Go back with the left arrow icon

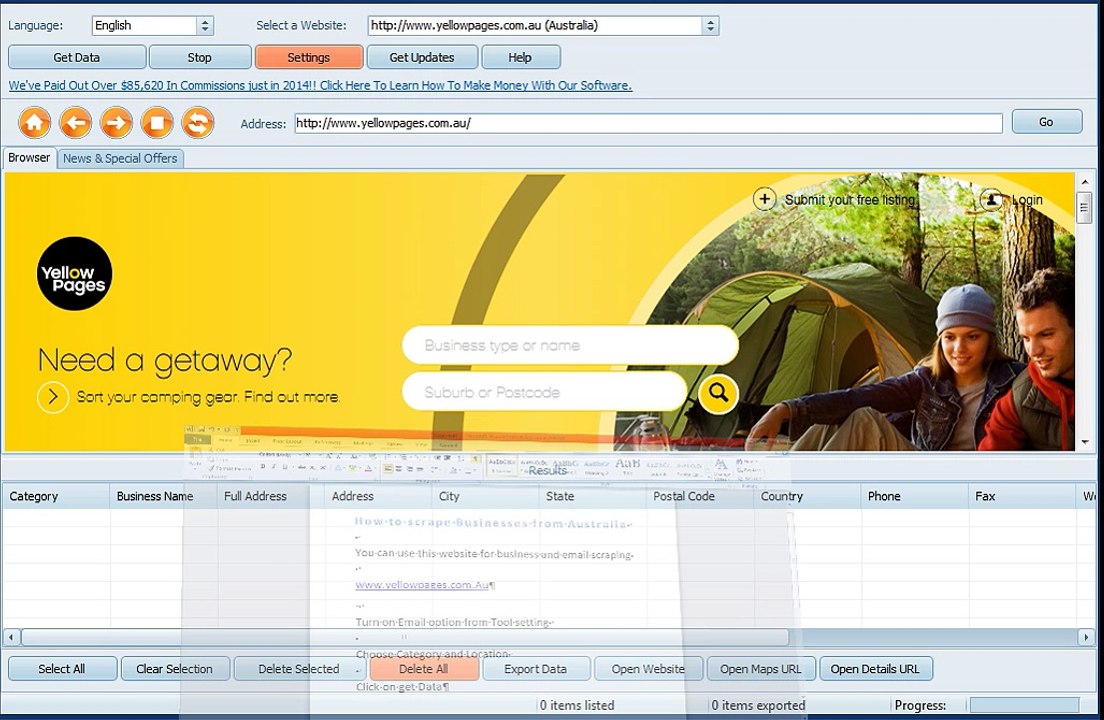[x=75, y=122]
